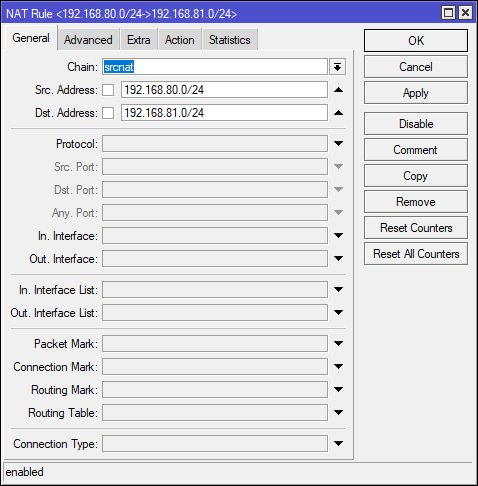Collapse the Src. Address field
This screenshot has width=478, height=486.
click(x=338, y=90)
